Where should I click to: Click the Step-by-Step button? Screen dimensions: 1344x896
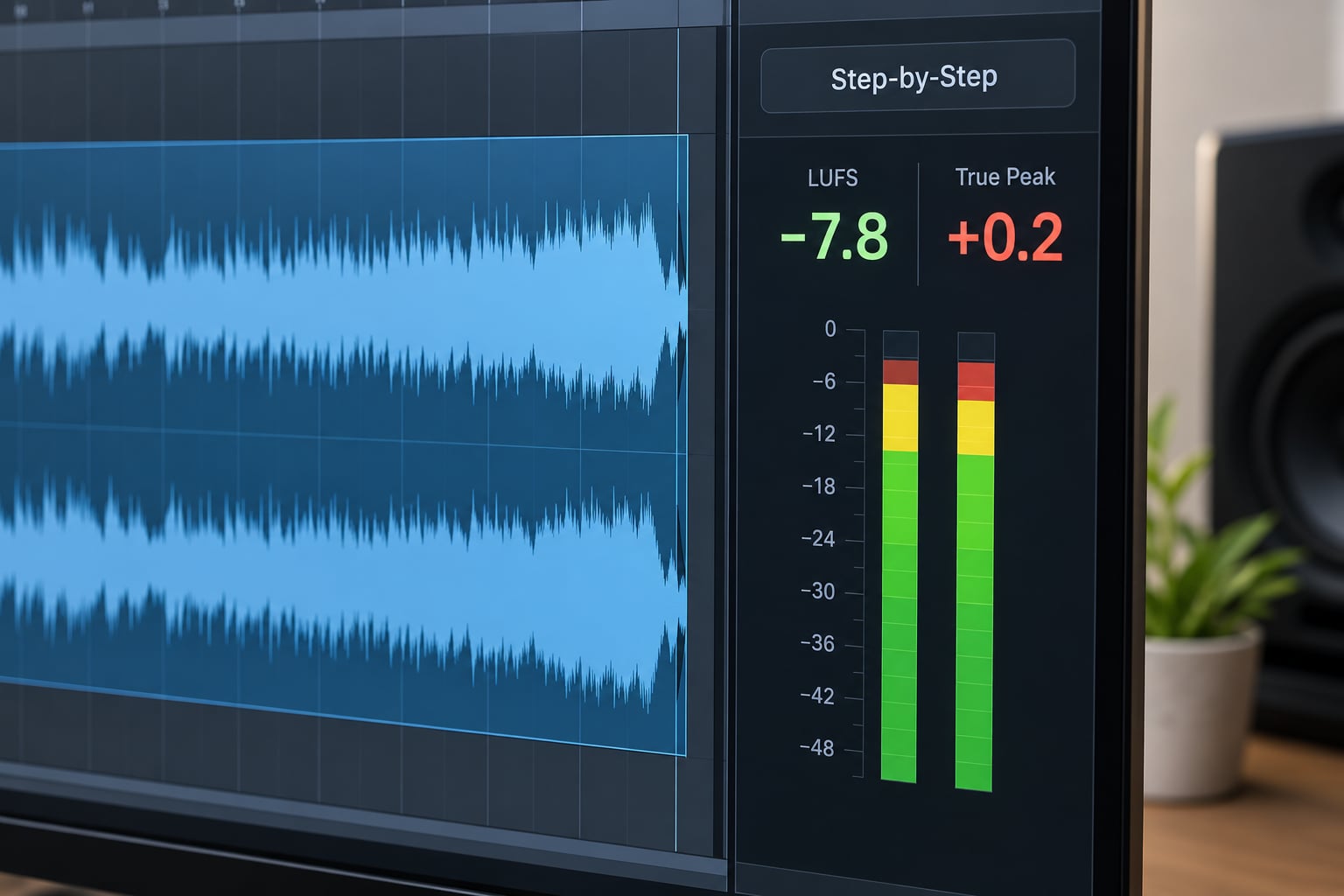[918, 76]
